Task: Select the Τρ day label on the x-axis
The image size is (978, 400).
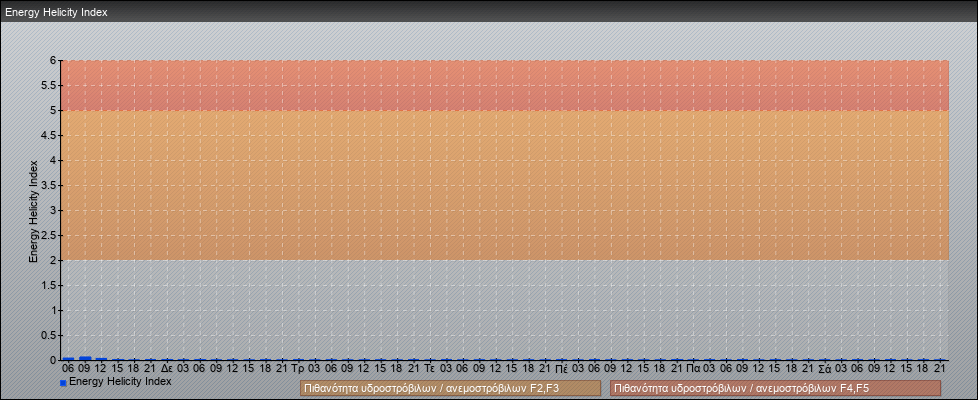Action: [298, 369]
